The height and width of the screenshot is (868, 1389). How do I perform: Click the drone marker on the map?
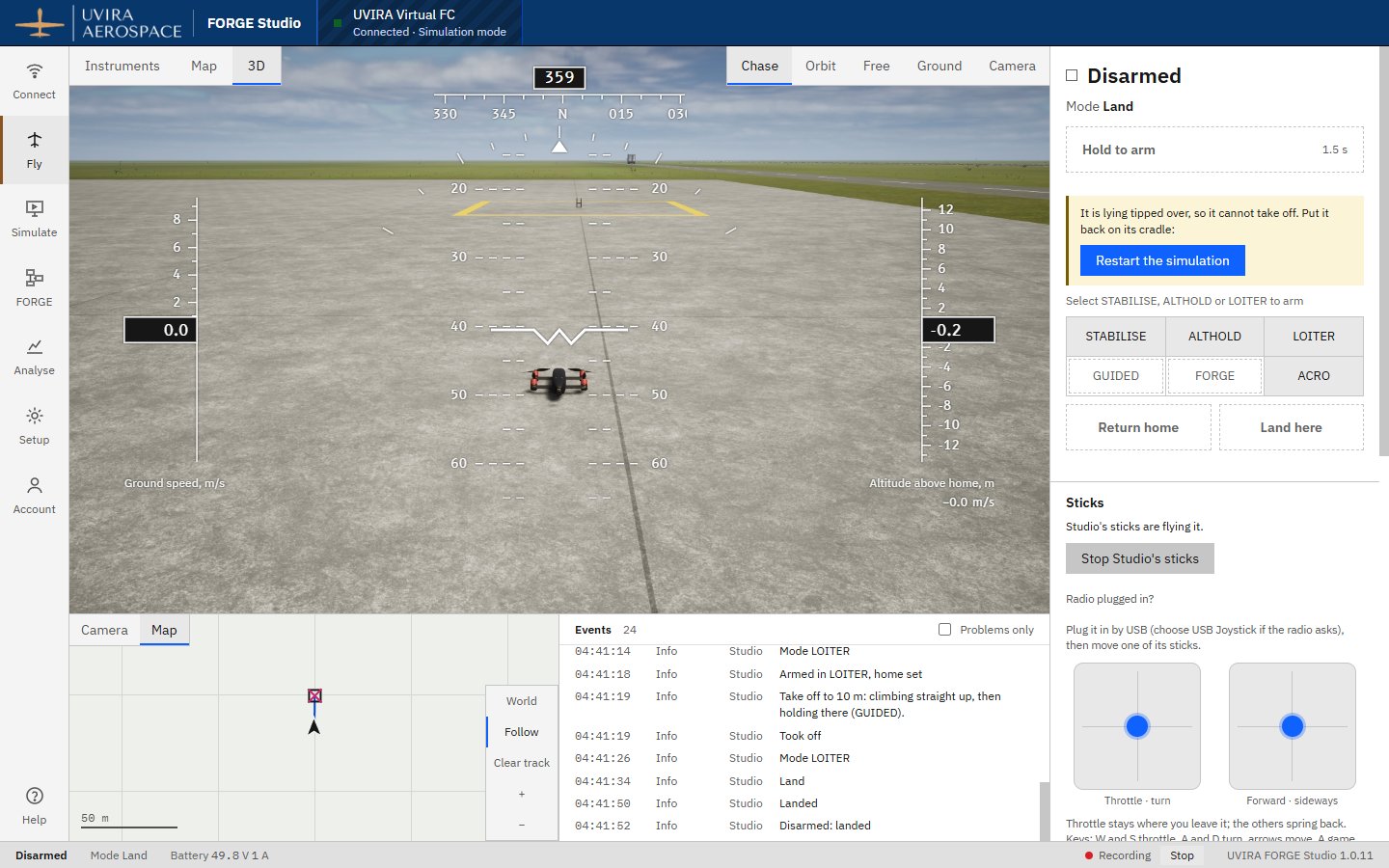(313, 726)
